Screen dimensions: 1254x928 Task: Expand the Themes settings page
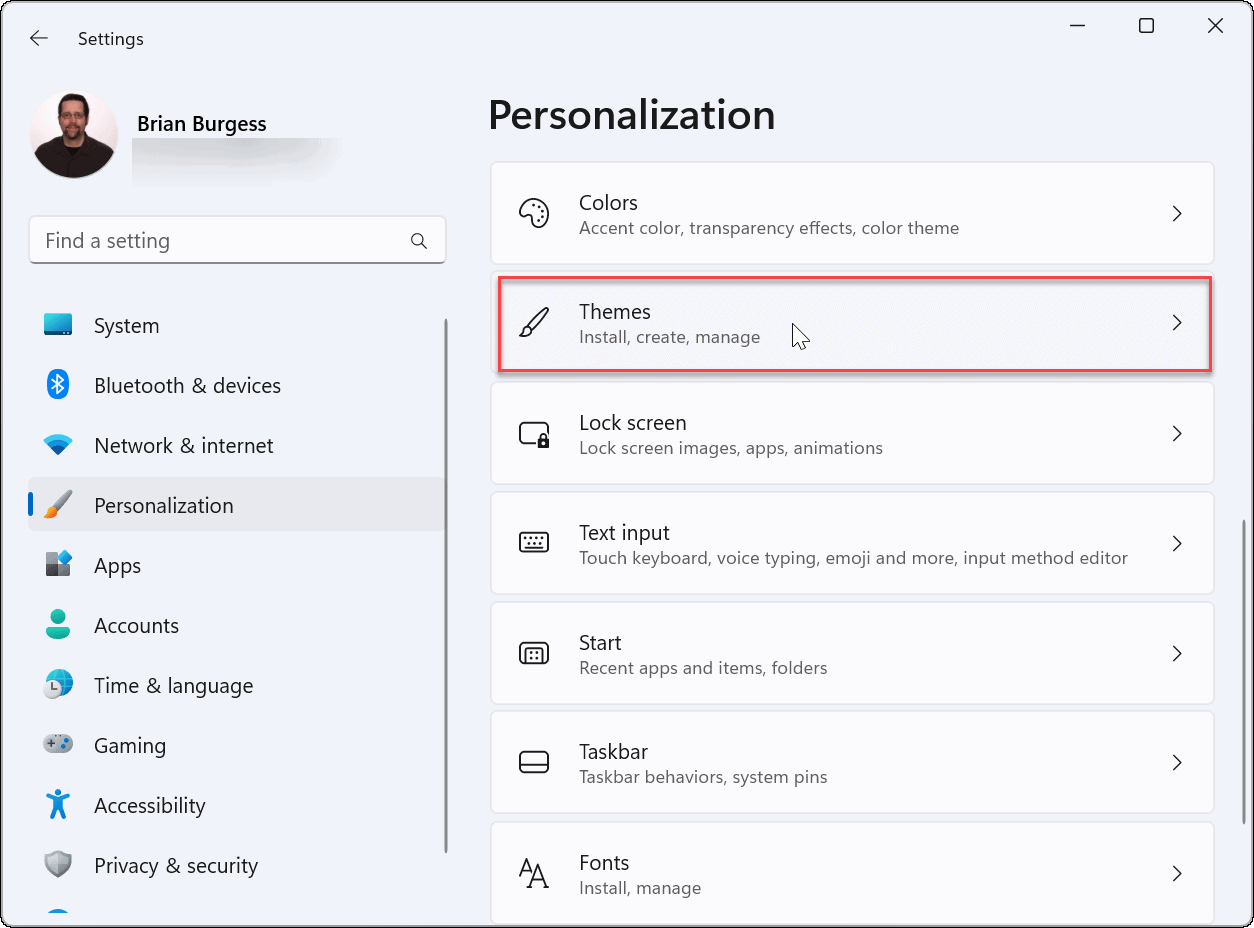tap(1177, 324)
